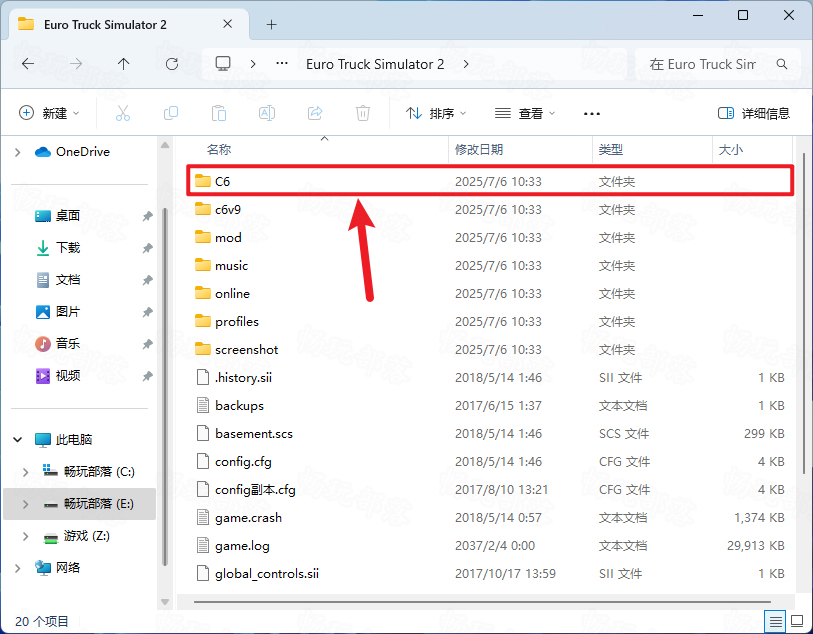Unpin 视频 from quick access
The height and width of the screenshot is (634, 813).
pyautogui.click(x=148, y=376)
